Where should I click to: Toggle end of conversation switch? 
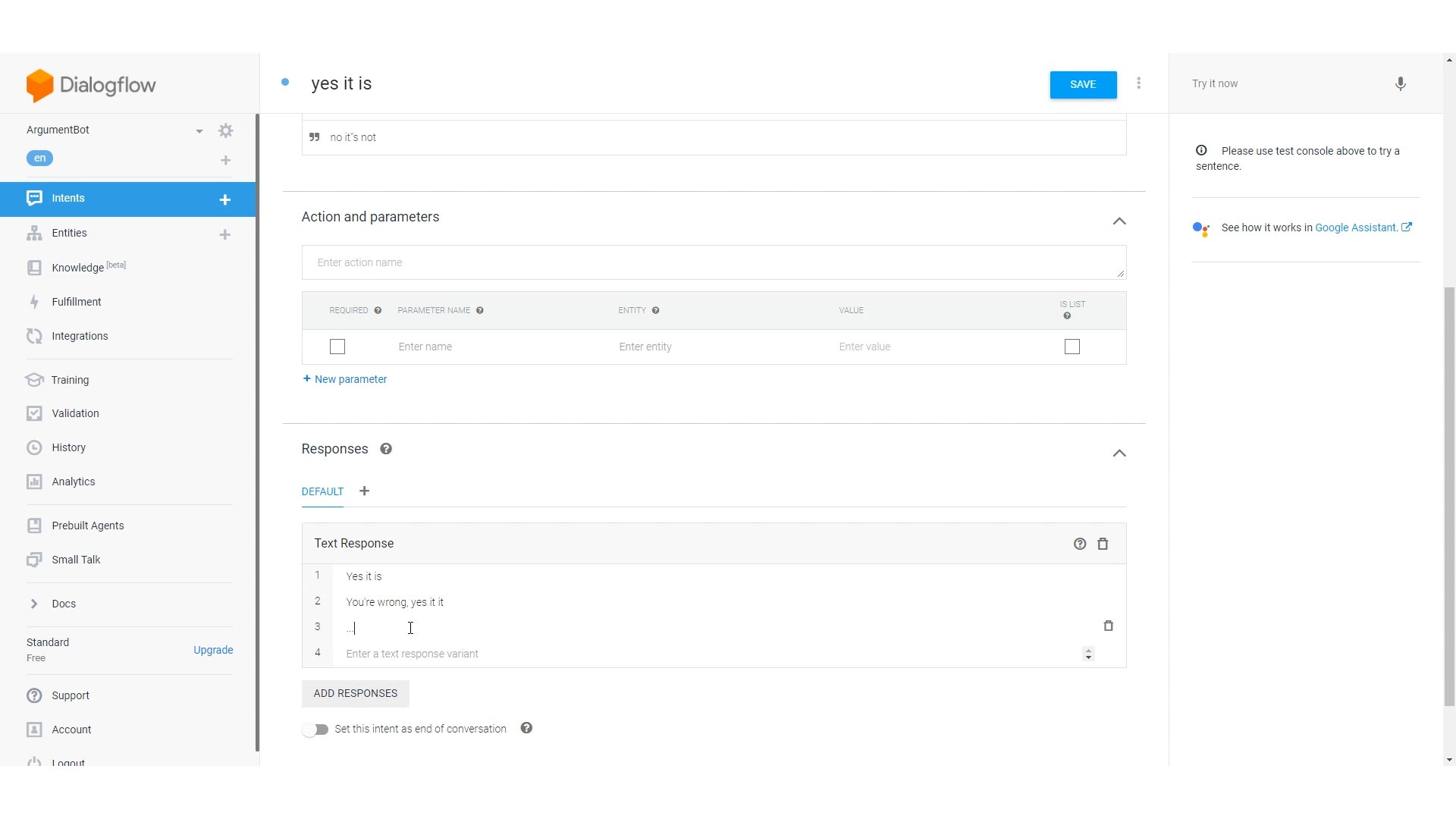[x=315, y=730]
